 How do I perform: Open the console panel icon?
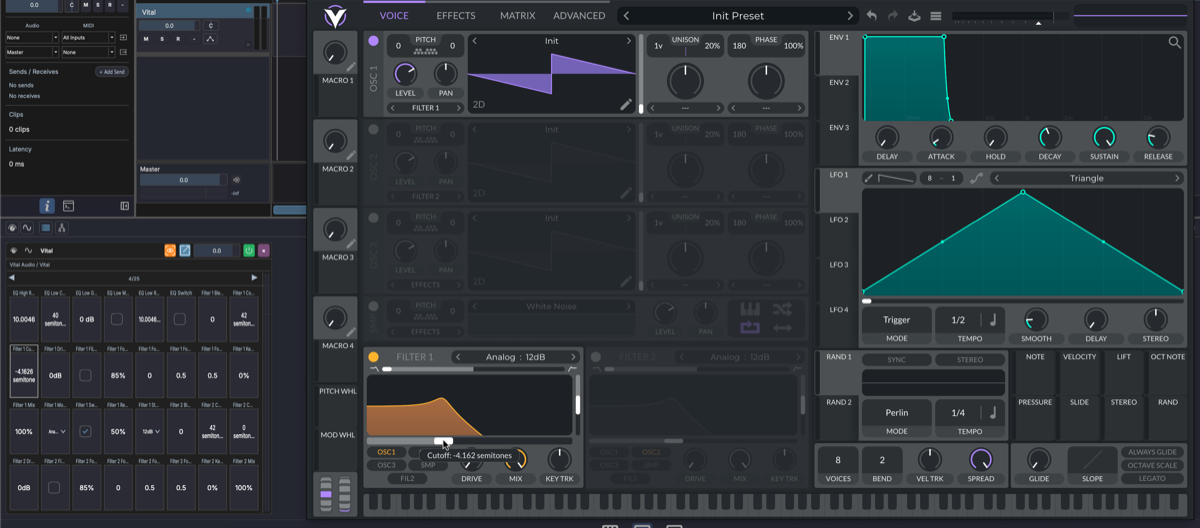(69, 206)
